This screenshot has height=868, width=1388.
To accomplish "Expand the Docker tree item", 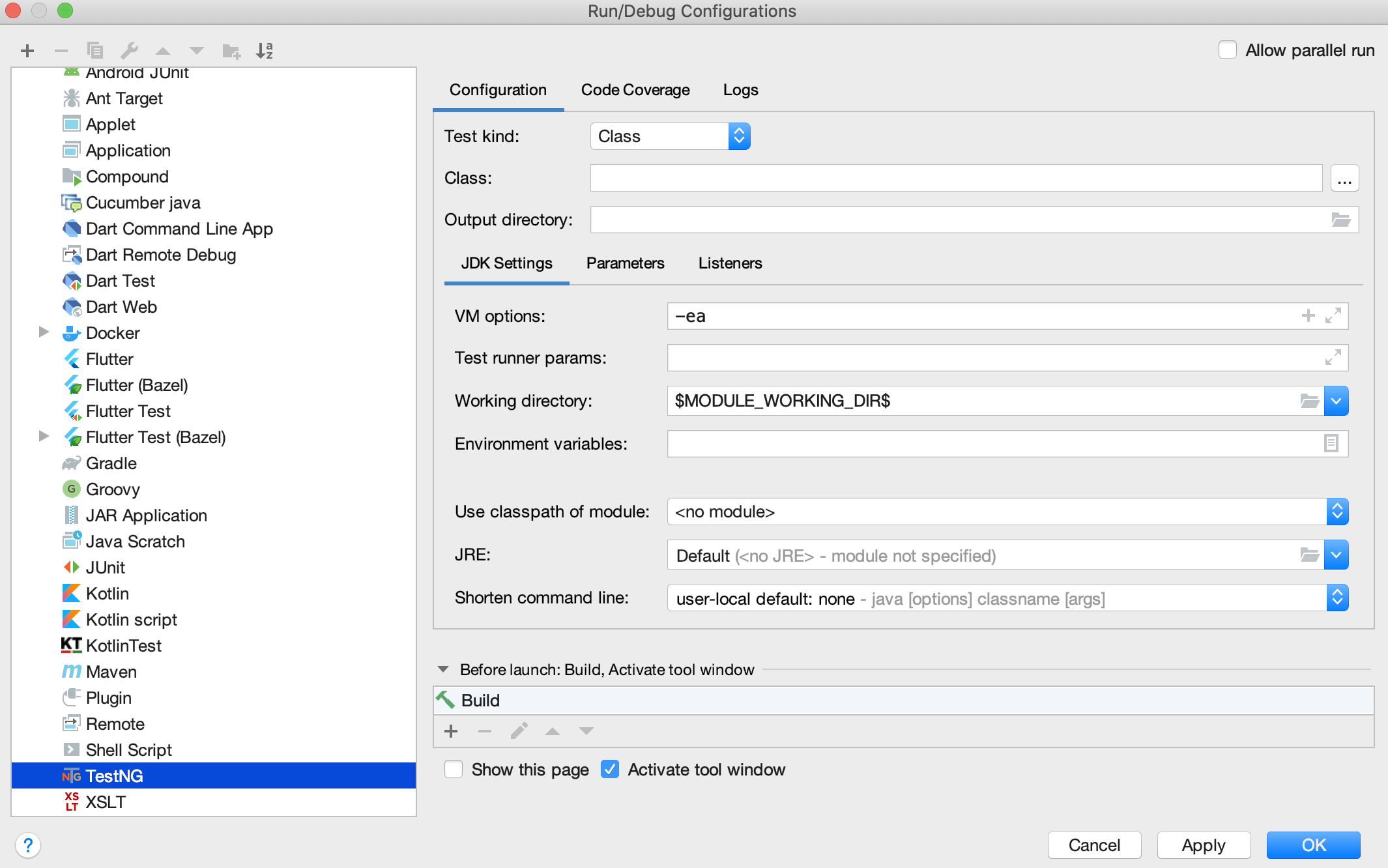I will (44, 332).
